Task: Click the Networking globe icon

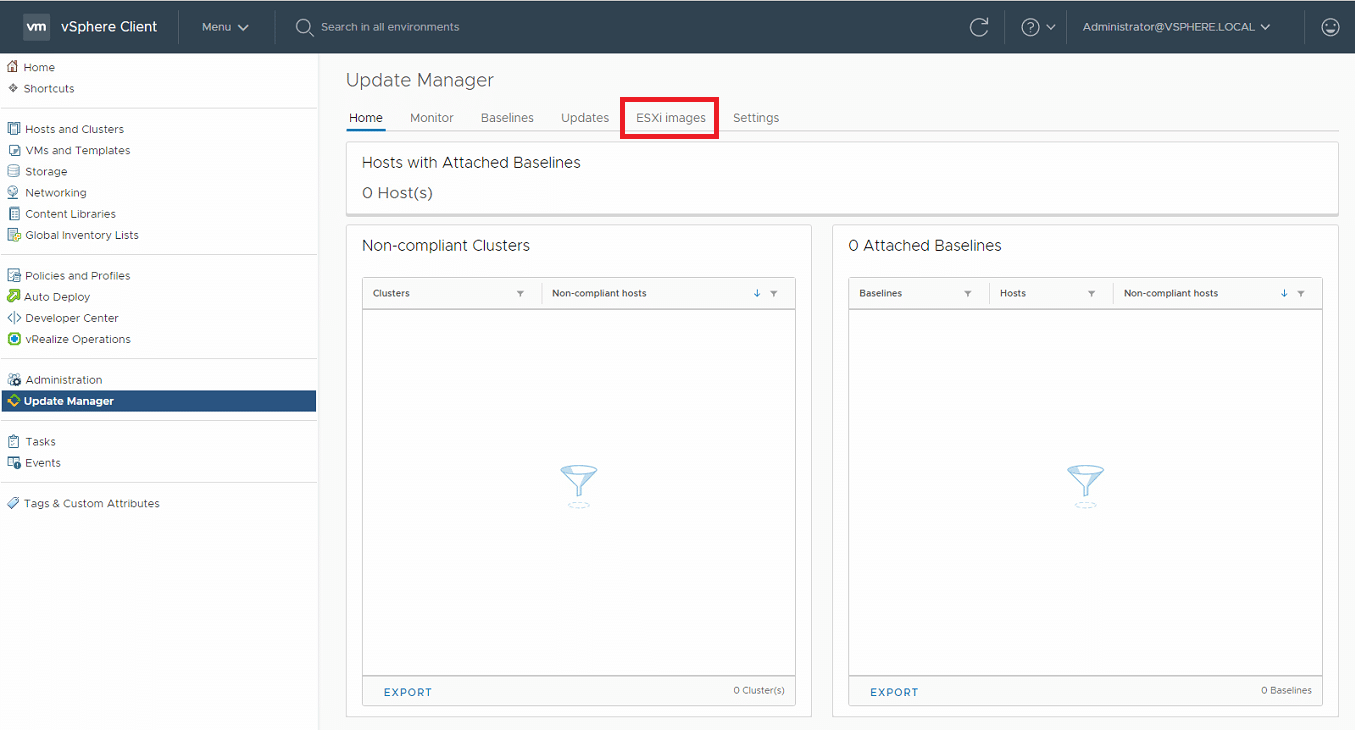Action: [x=13, y=192]
